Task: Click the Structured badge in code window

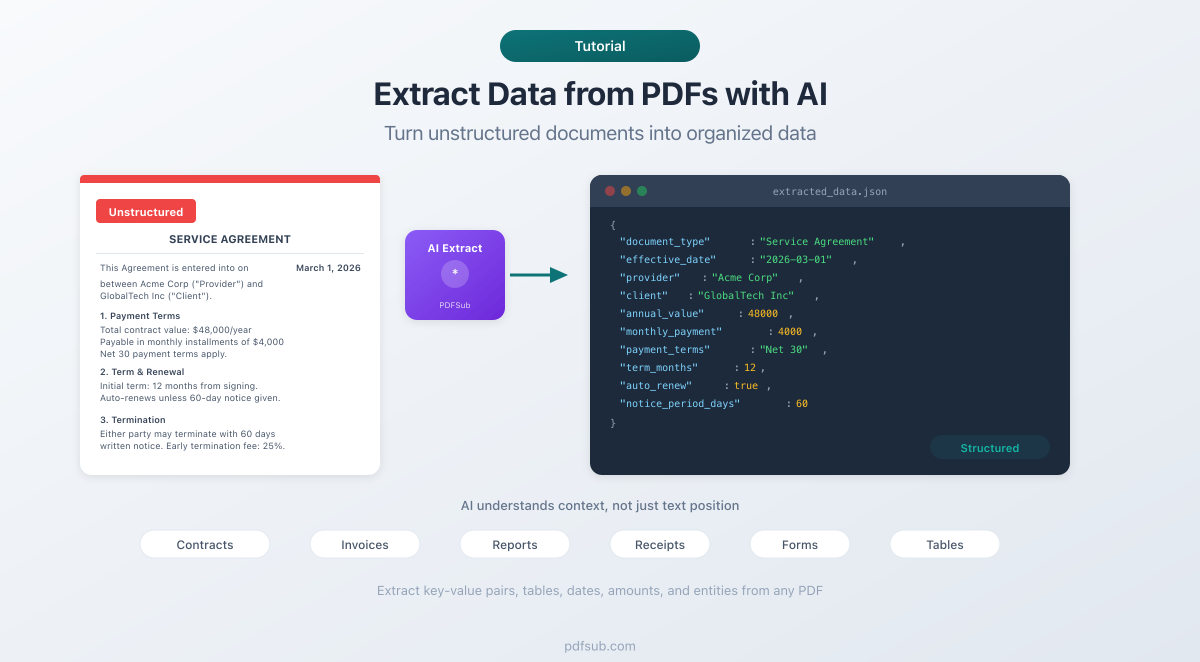Action: [x=990, y=448]
